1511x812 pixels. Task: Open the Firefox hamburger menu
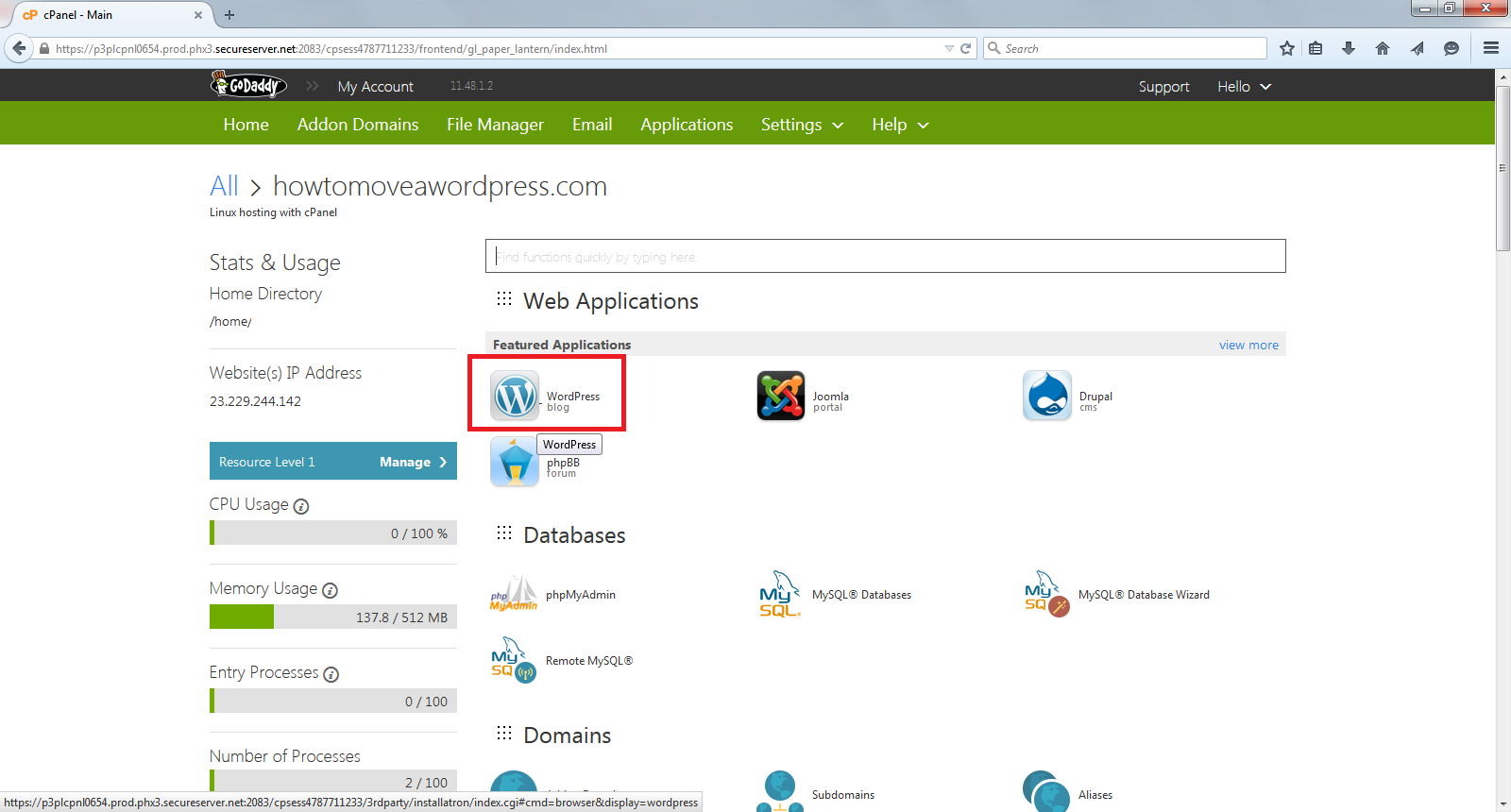[x=1491, y=48]
